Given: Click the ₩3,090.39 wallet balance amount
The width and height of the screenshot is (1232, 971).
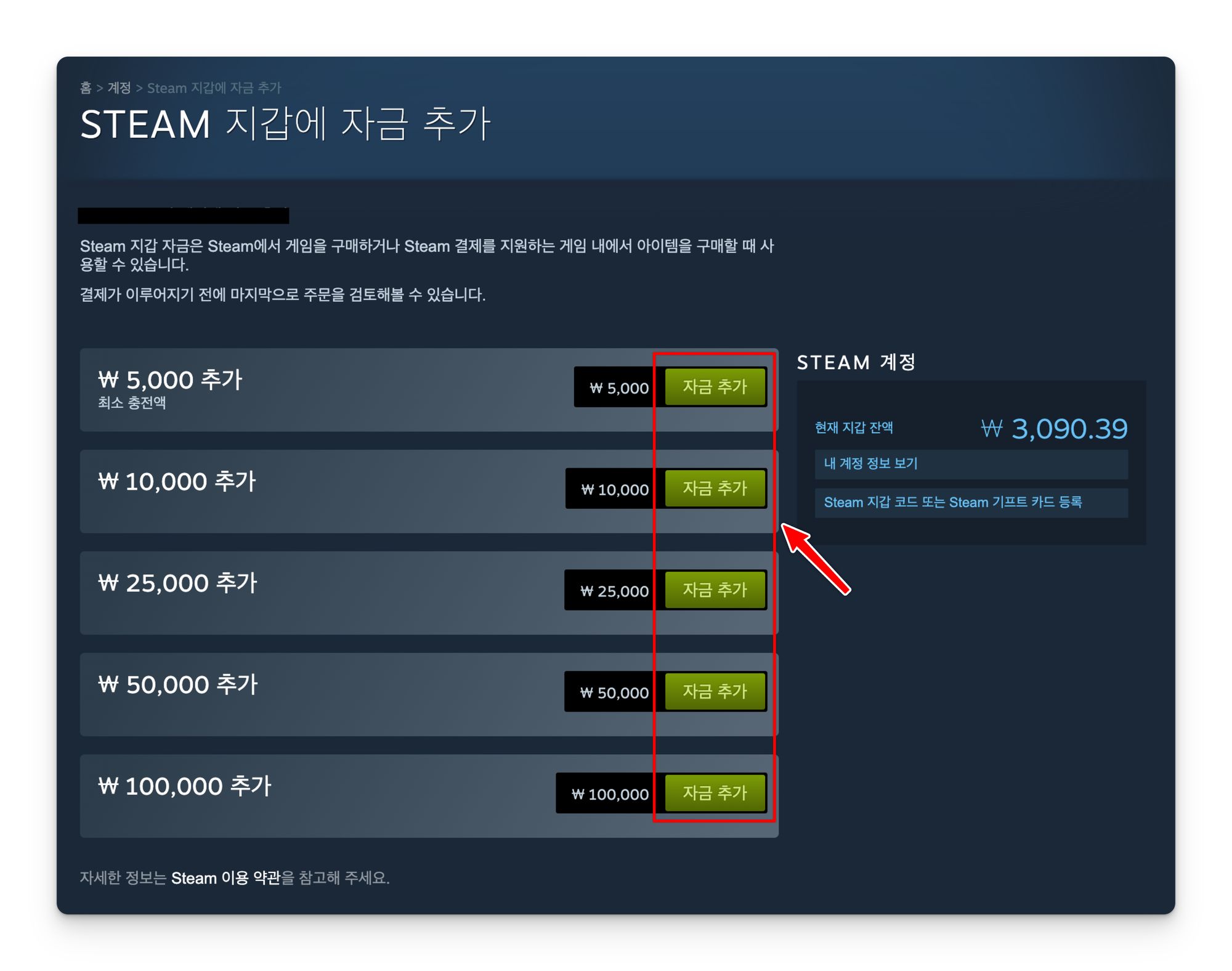Looking at the screenshot, I should coord(1054,428).
